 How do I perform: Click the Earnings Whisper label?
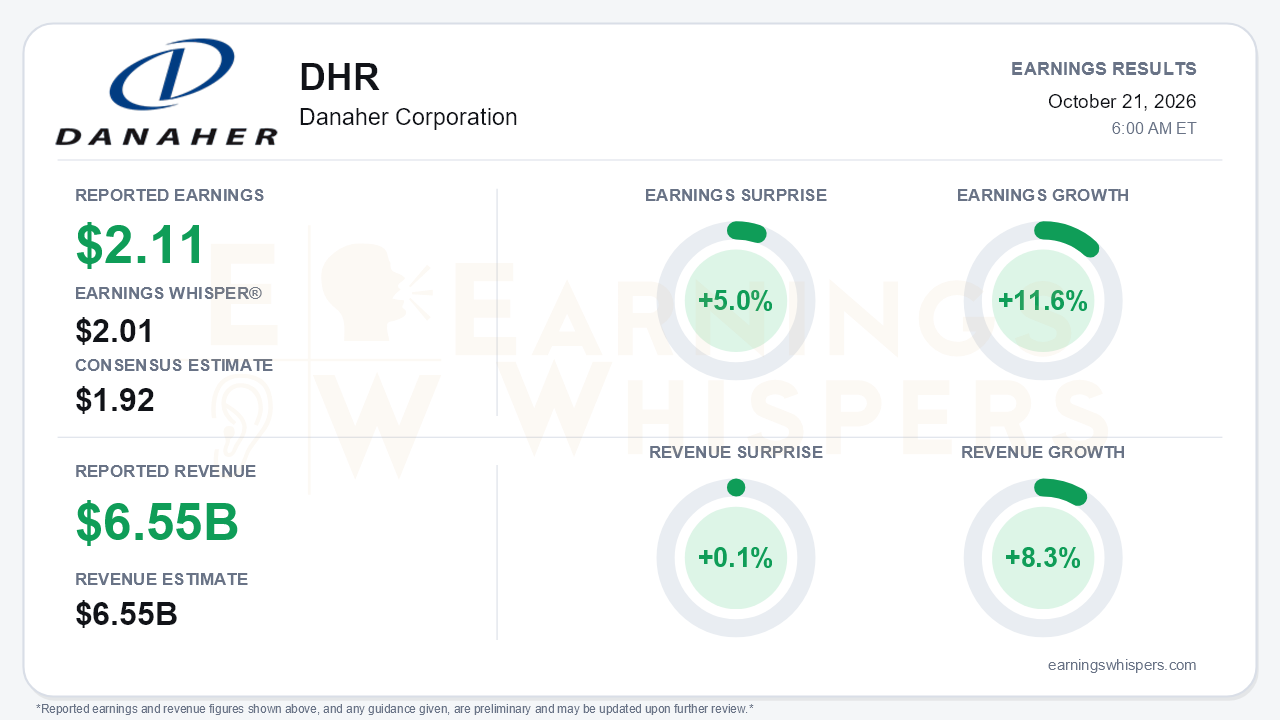(x=169, y=293)
